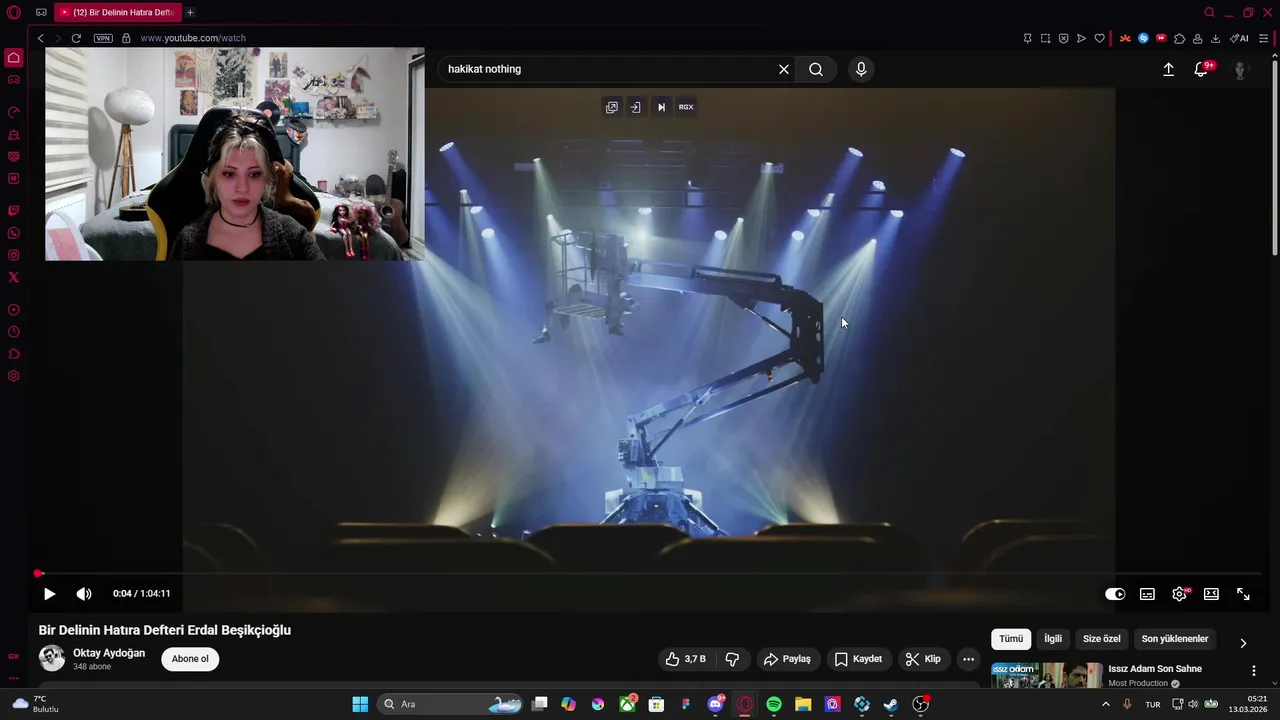Toggle ad blocker shield icon
Image resolution: width=1280 pixels, height=720 pixels.
click(x=1063, y=38)
